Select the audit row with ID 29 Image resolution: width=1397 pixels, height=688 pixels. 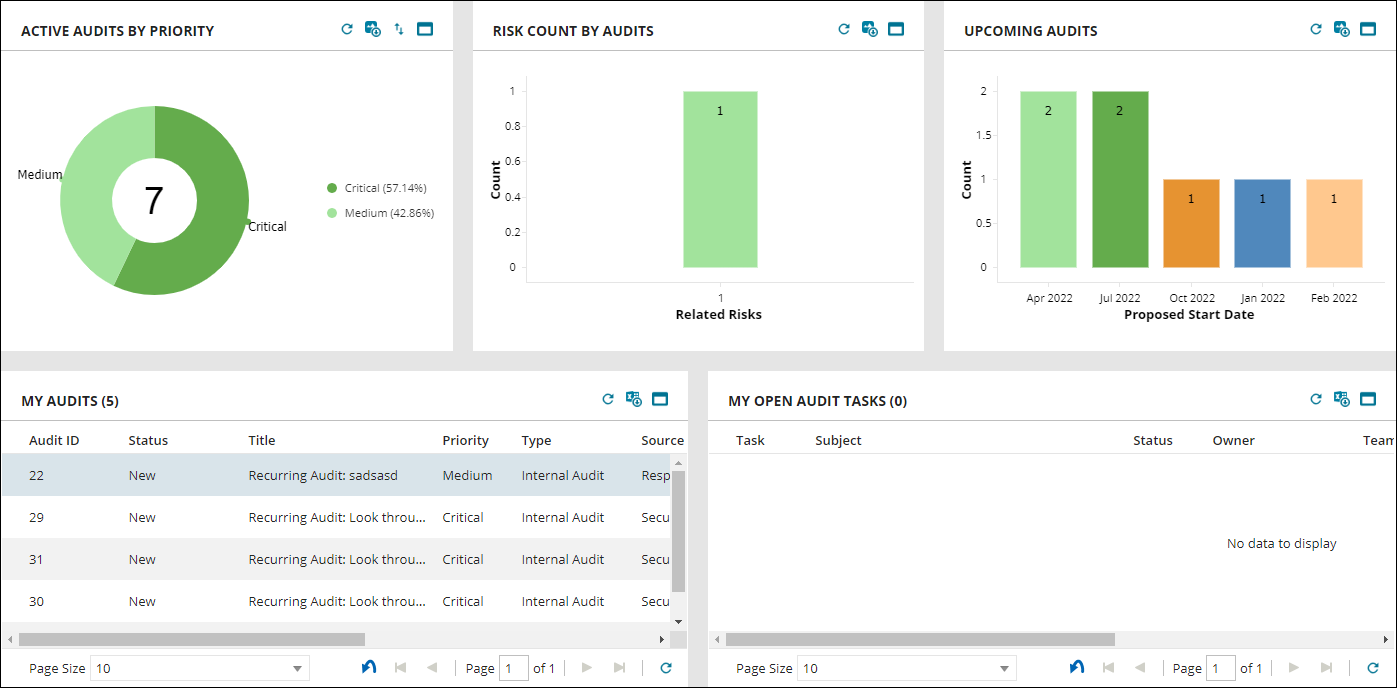point(300,517)
